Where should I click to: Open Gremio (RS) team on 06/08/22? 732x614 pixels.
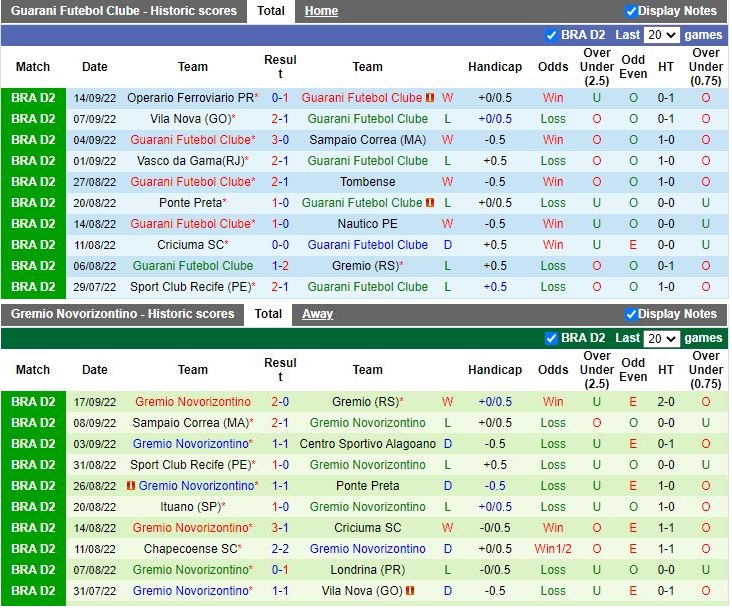pos(365,266)
